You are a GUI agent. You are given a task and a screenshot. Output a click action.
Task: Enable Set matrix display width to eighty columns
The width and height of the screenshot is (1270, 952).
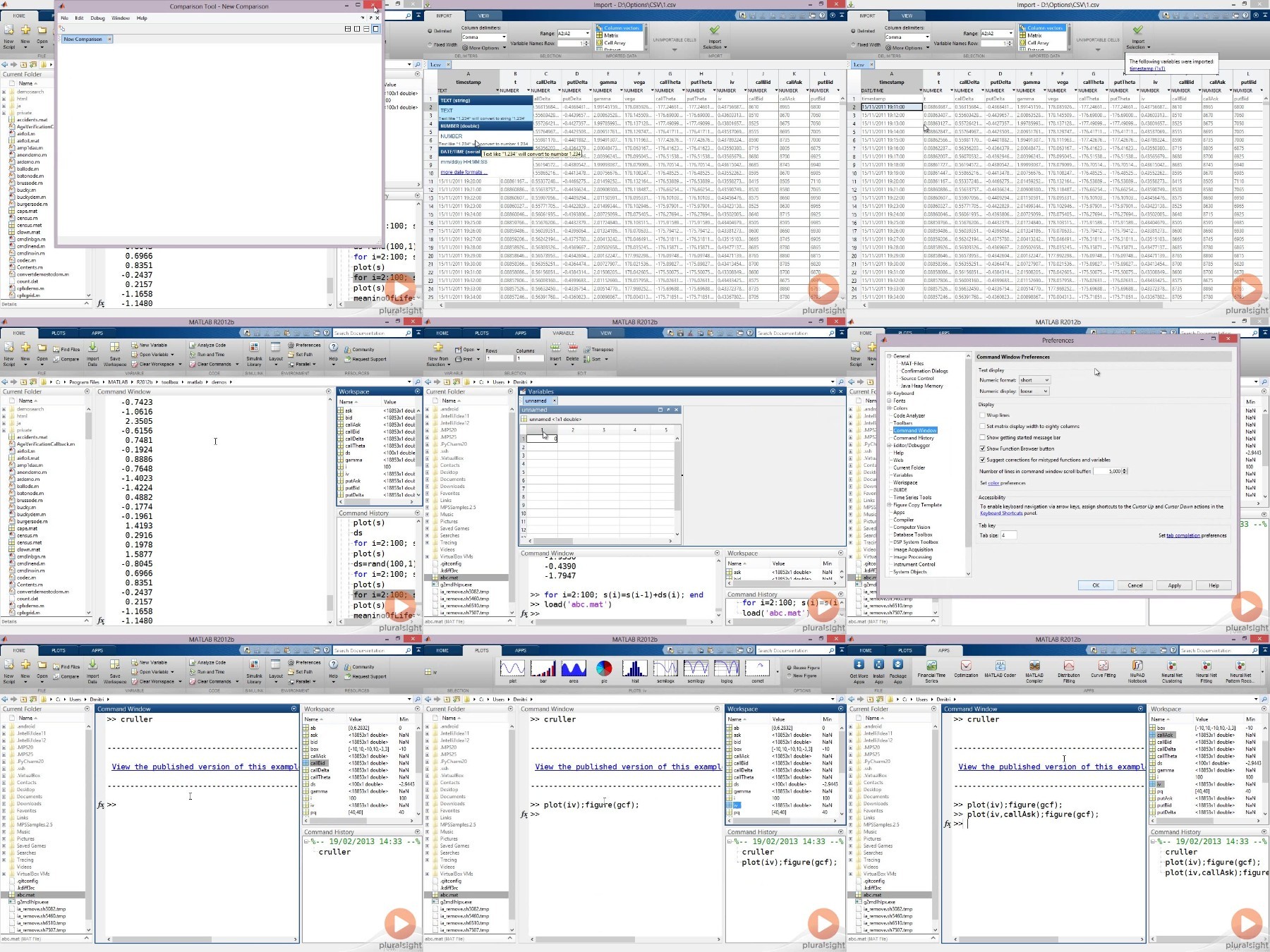[982, 427]
